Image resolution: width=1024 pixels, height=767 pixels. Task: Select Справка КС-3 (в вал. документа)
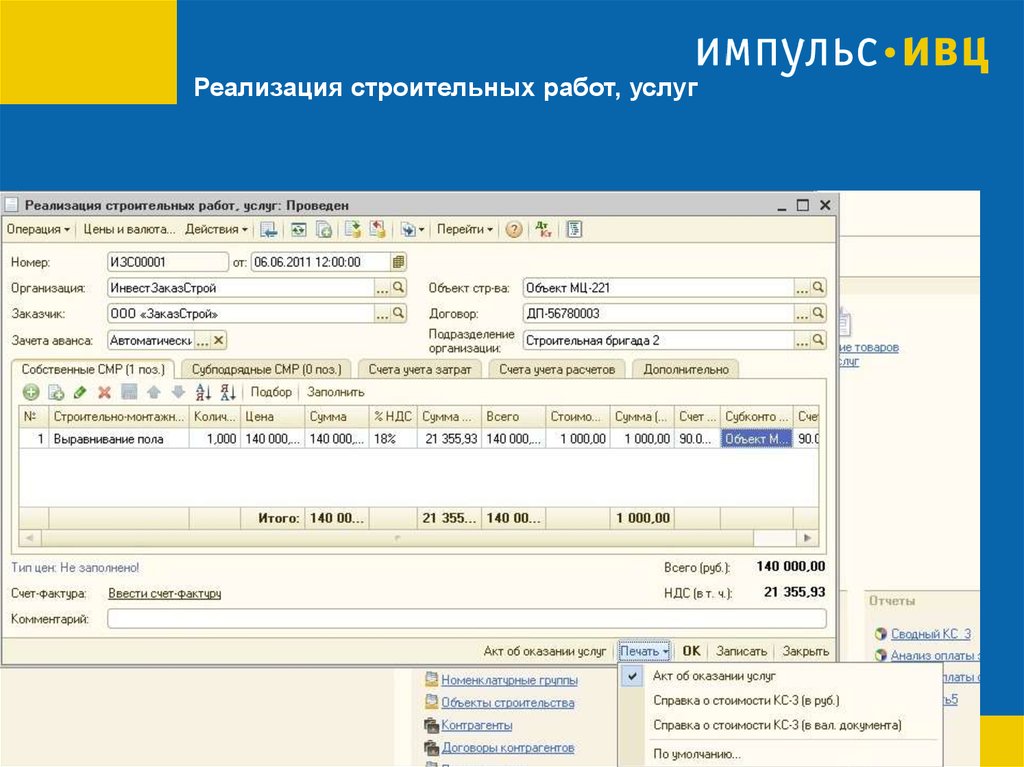[x=779, y=725]
